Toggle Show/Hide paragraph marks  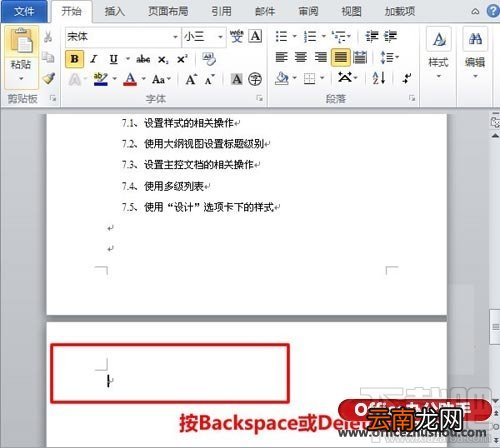coord(407,78)
